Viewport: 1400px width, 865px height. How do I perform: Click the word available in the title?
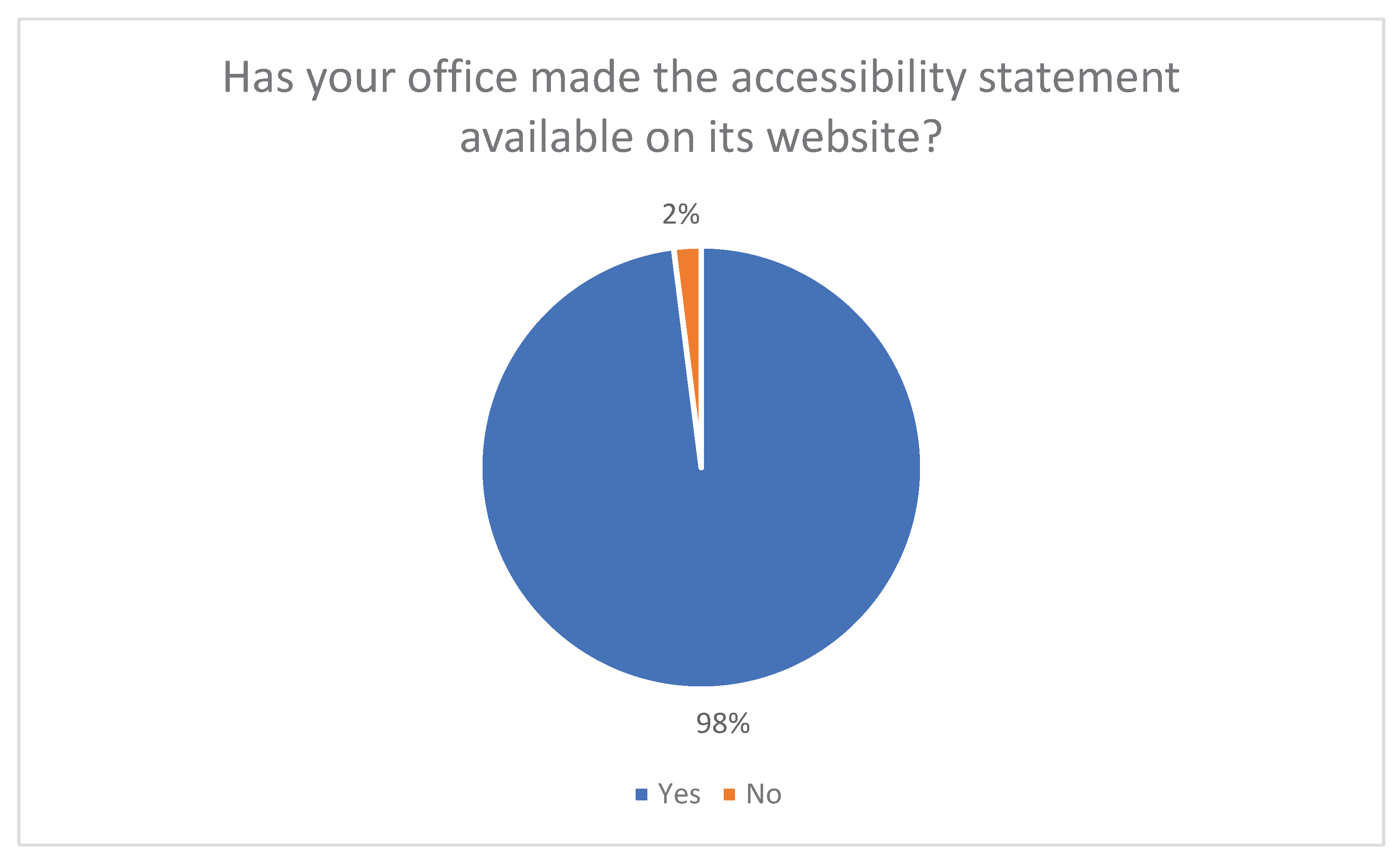click(546, 138)
